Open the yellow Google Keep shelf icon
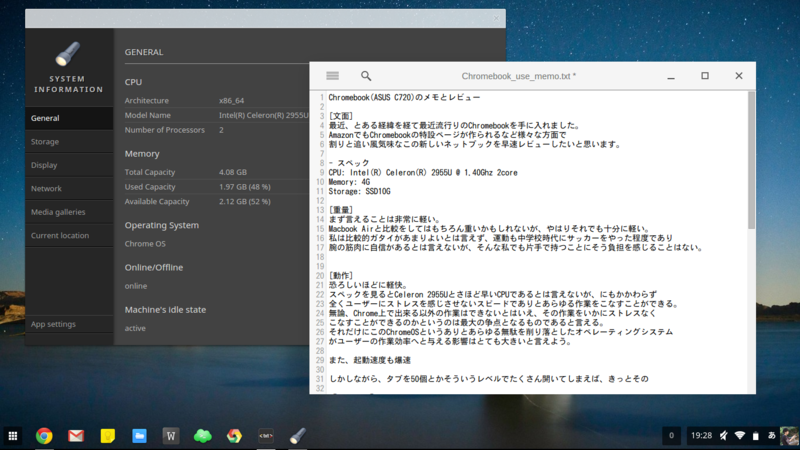This screenshot has height=450, width=800. point(108,436)
